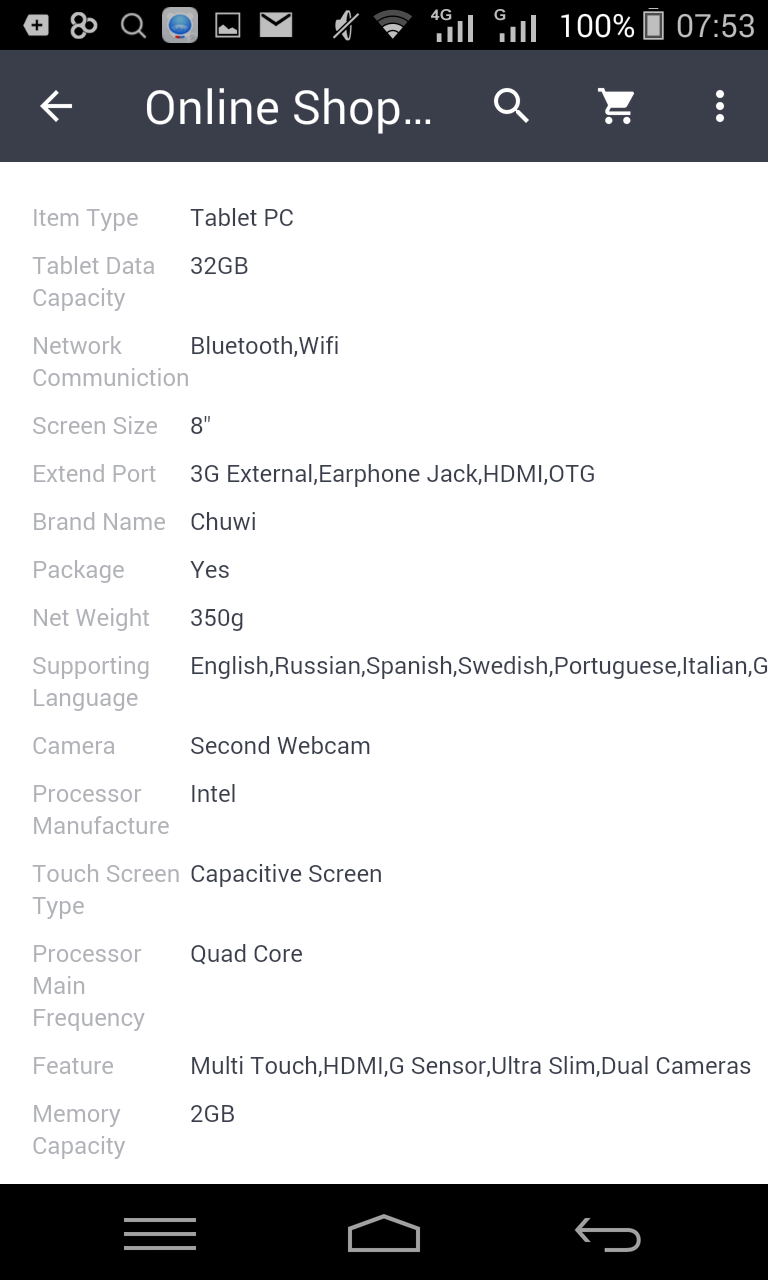
Task: Tap the battery icon in status bar
Action: click(x=653, y=25)
